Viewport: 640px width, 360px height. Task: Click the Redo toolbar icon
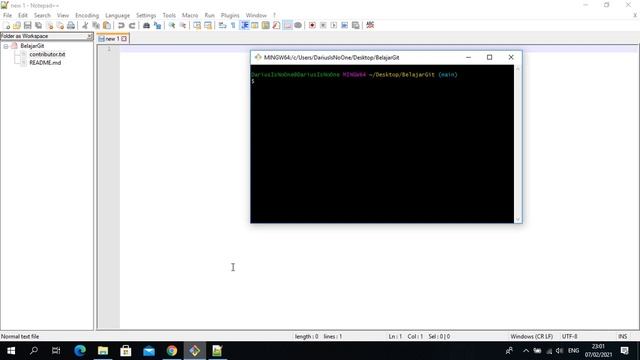[132, 25]
